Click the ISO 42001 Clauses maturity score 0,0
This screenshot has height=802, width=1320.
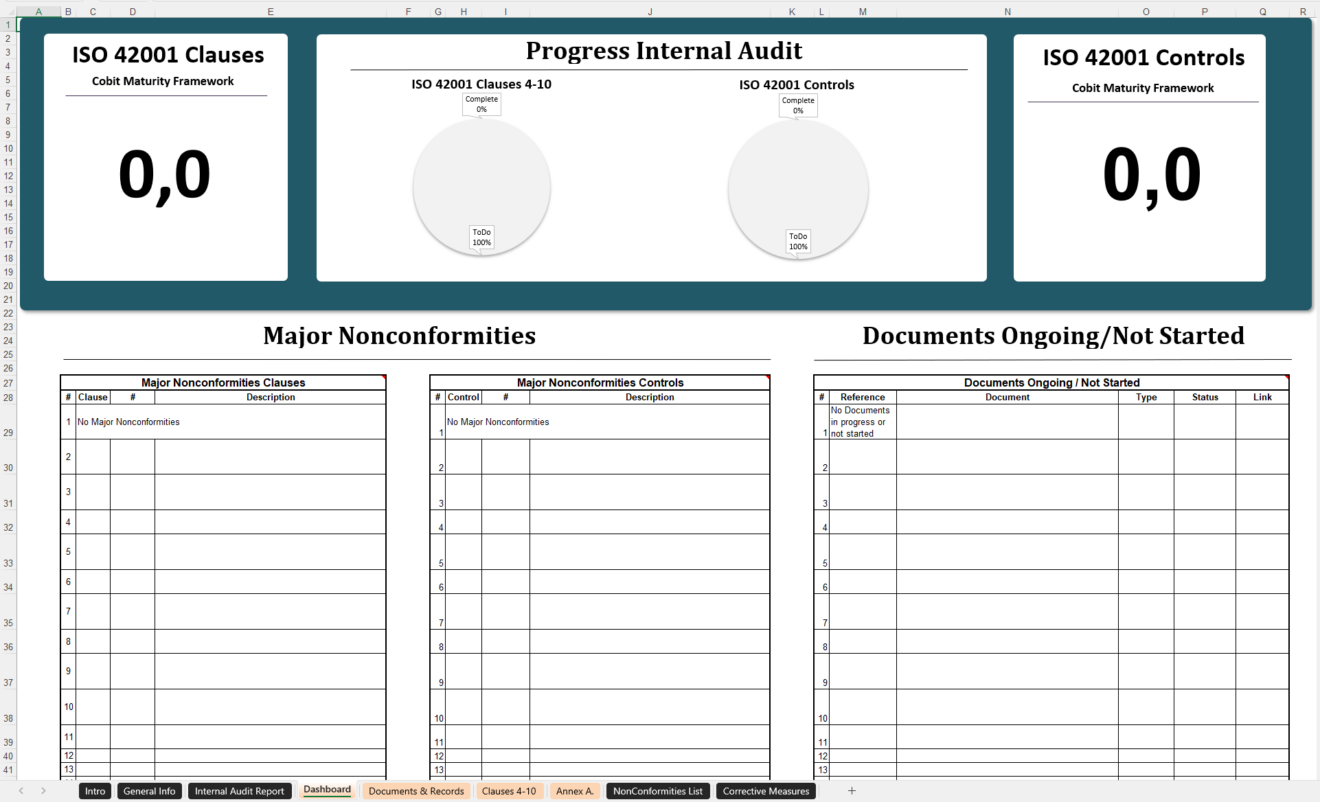[x=165, y=174]
